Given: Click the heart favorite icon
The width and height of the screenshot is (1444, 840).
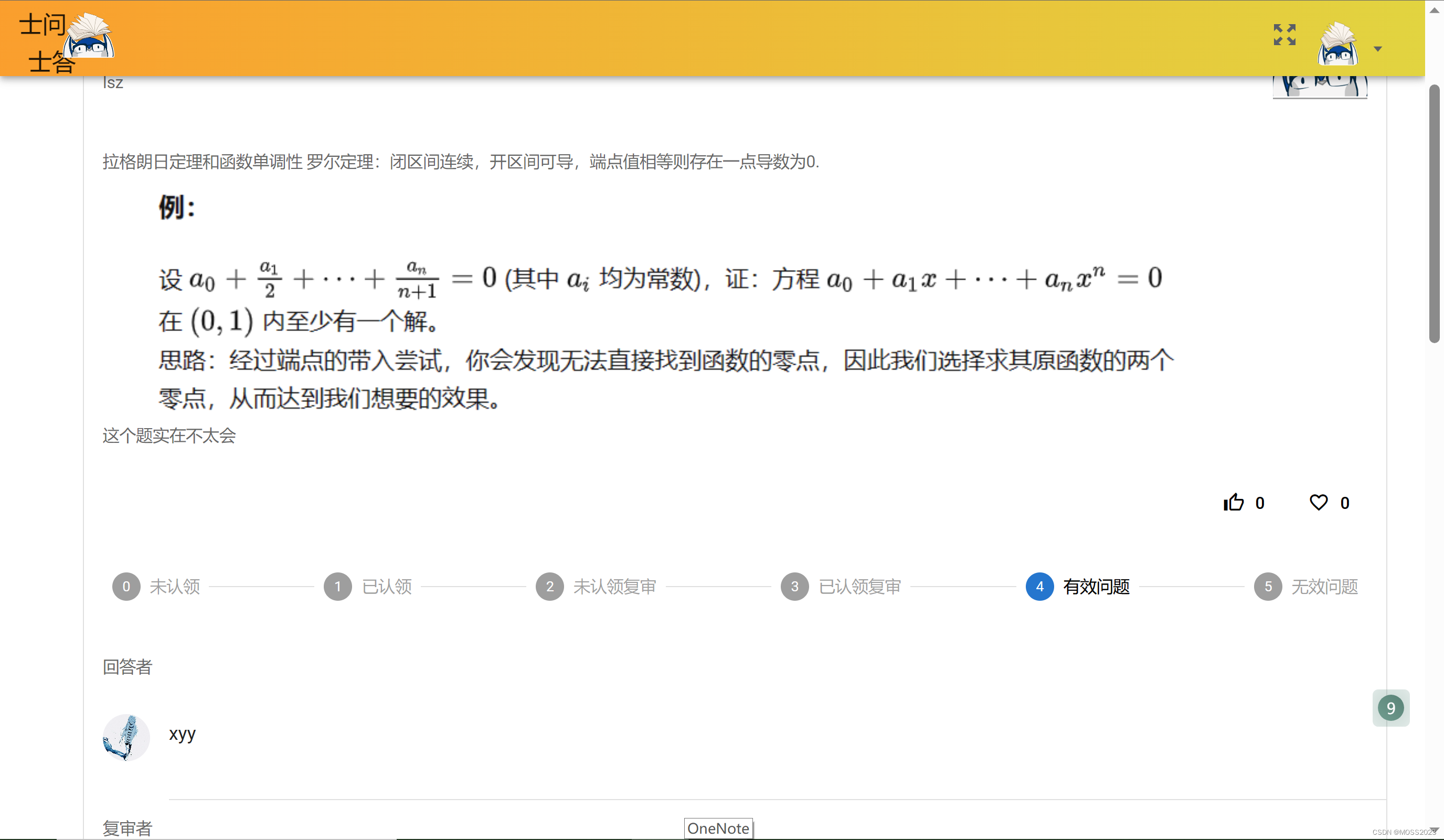Looking at the screenshot, I should tap(1318, 503).
